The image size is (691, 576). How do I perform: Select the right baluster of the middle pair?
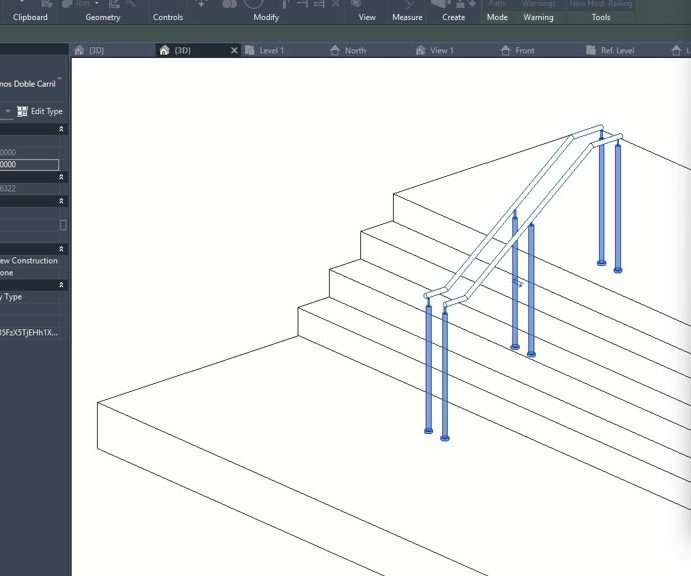click(531, 291)
